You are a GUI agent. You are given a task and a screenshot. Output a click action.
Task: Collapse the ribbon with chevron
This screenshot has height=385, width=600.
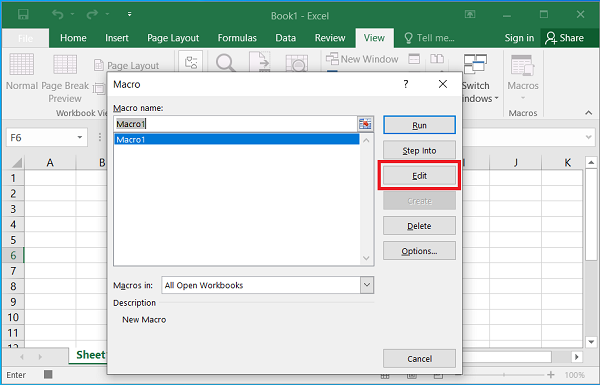click(588, 113)
